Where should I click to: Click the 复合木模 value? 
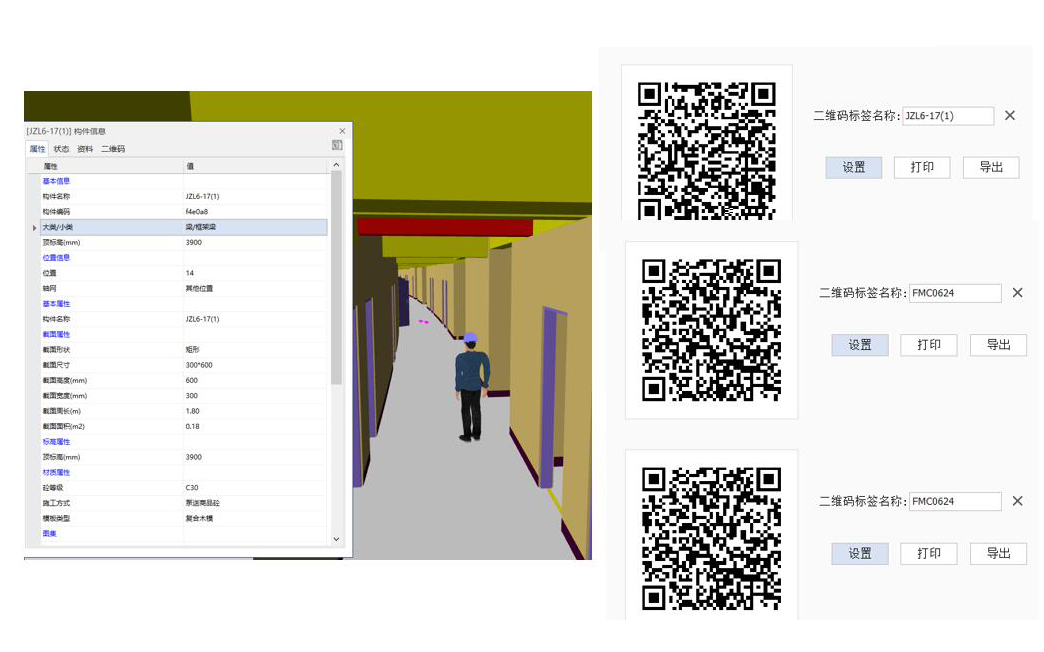click(x=199, y=518)
